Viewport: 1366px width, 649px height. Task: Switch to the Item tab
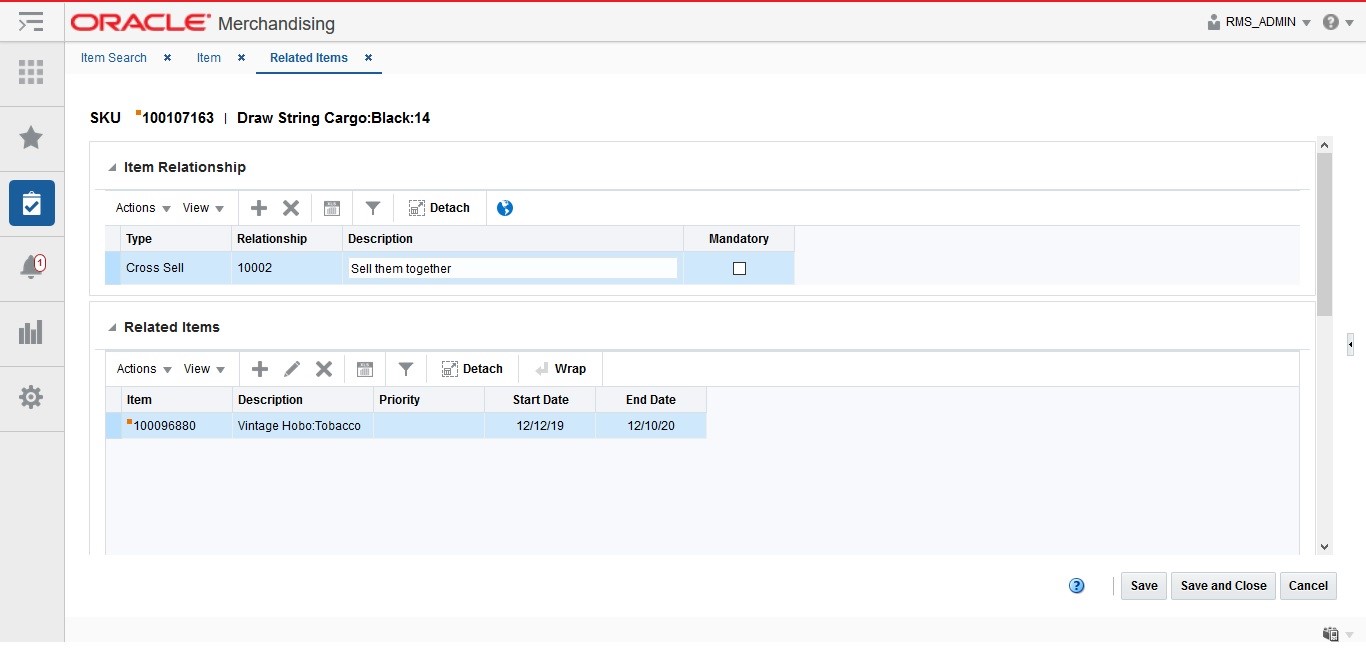click(x=209, y=58)
